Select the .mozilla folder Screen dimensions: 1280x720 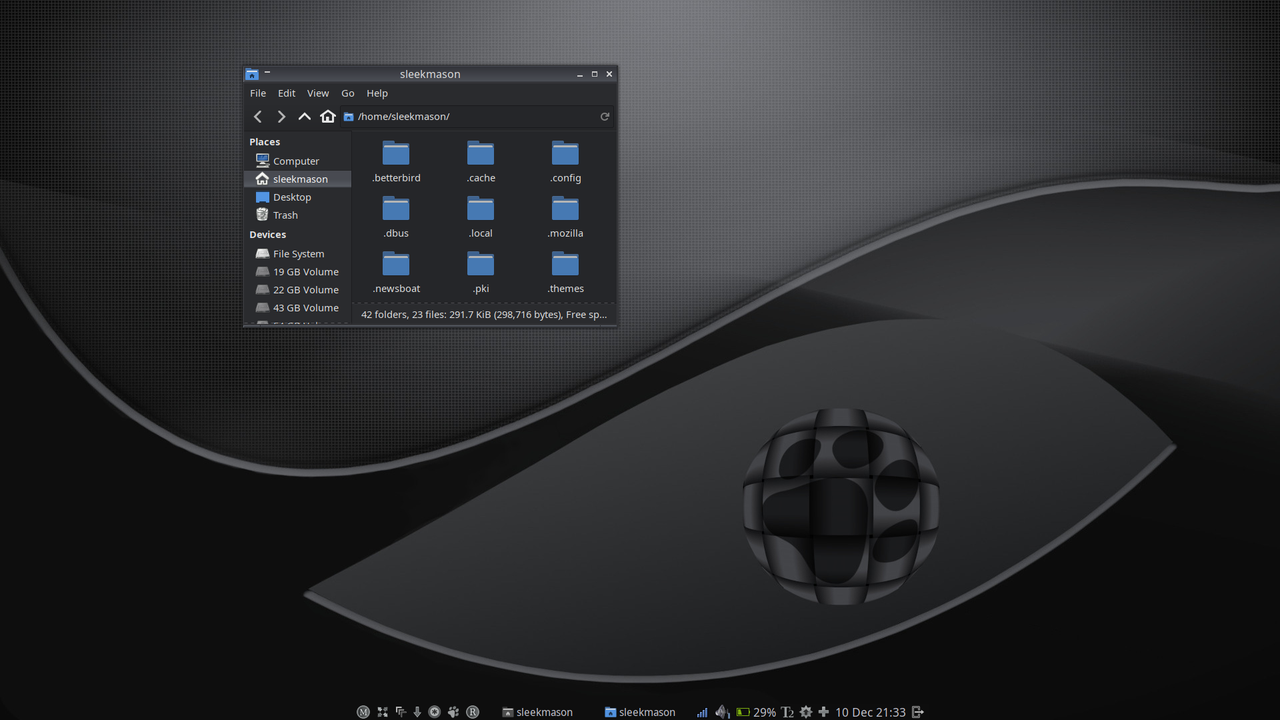[565, 217]
